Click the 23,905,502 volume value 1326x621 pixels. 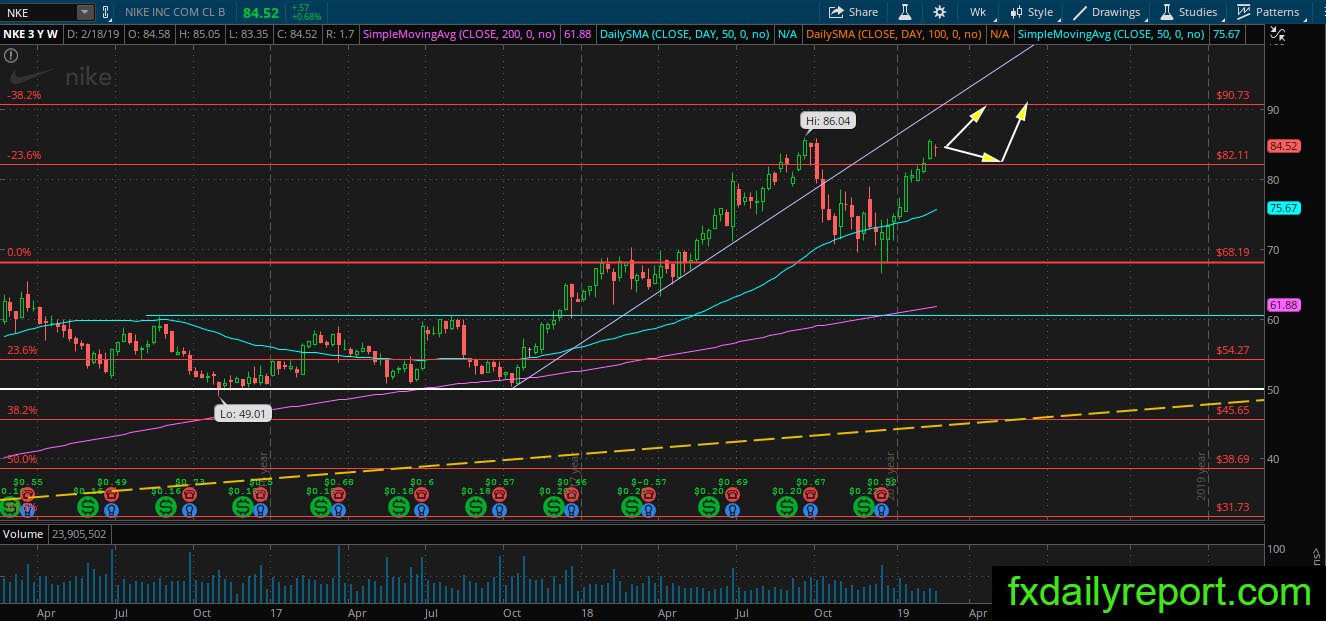coord(79,534)
